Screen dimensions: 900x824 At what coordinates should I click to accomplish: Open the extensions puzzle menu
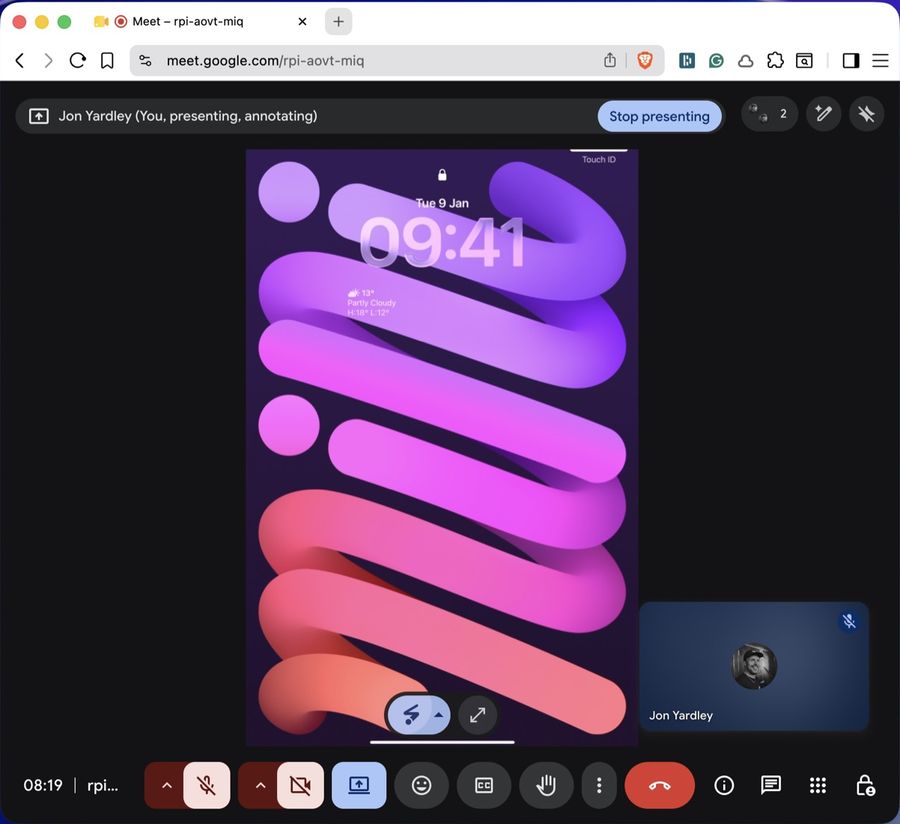coord(775,60)
